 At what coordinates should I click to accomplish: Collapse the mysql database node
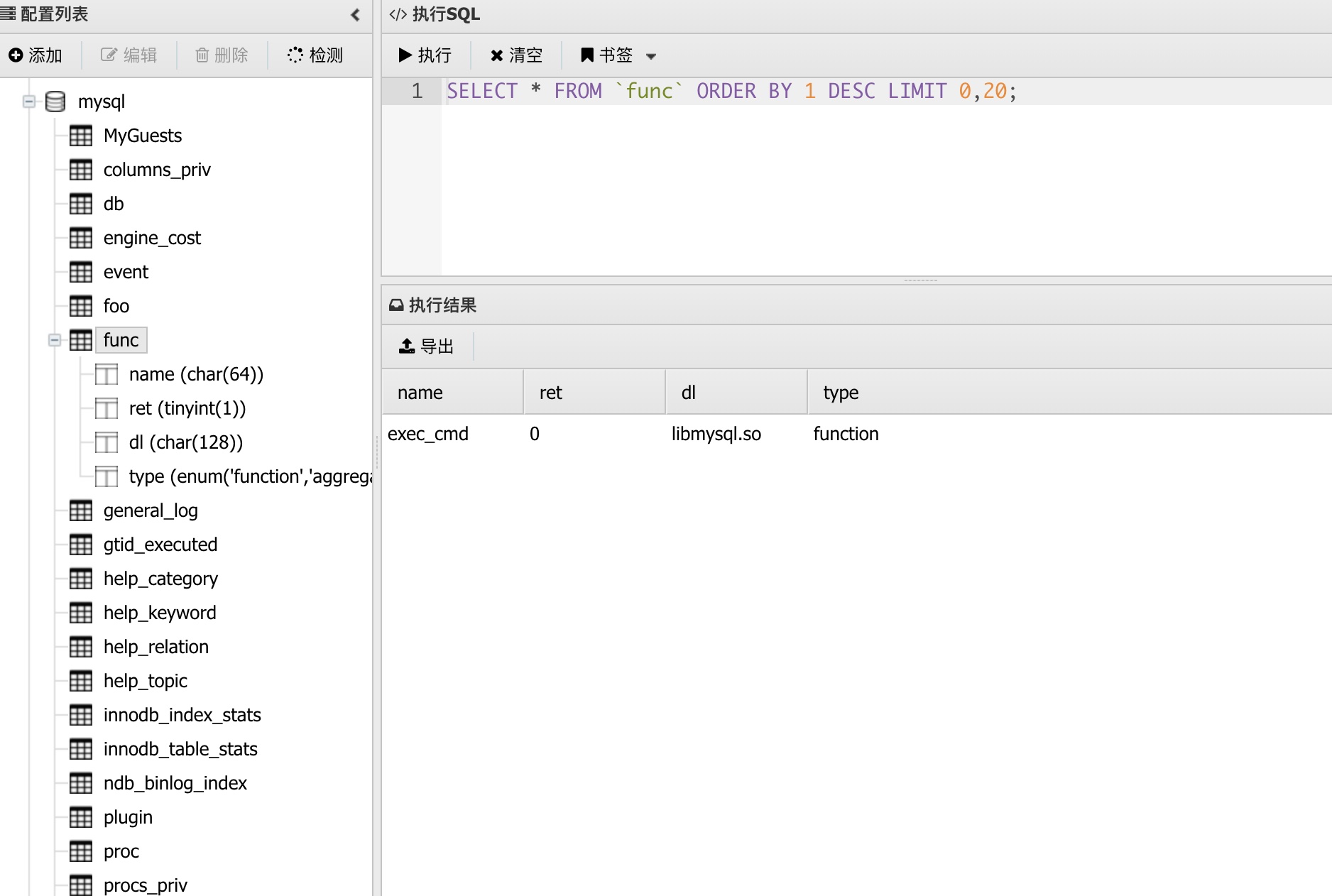pos(29,102)
